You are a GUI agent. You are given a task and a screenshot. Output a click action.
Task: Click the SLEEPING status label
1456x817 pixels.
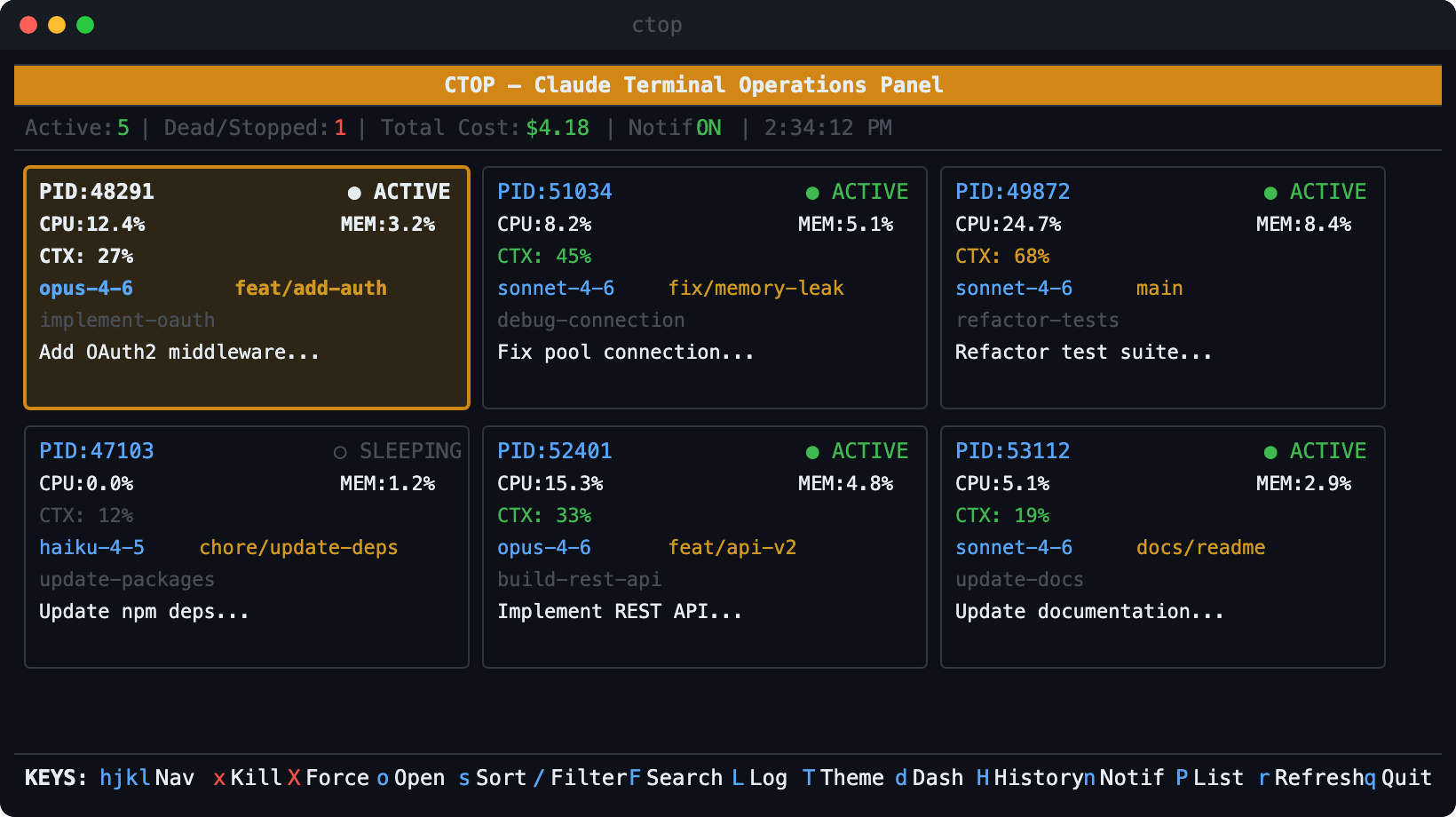pos(410,451)
